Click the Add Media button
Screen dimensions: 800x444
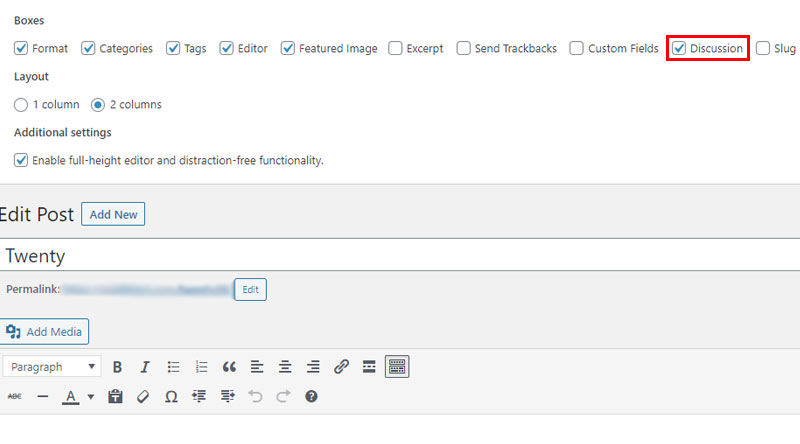click(44, 332)
